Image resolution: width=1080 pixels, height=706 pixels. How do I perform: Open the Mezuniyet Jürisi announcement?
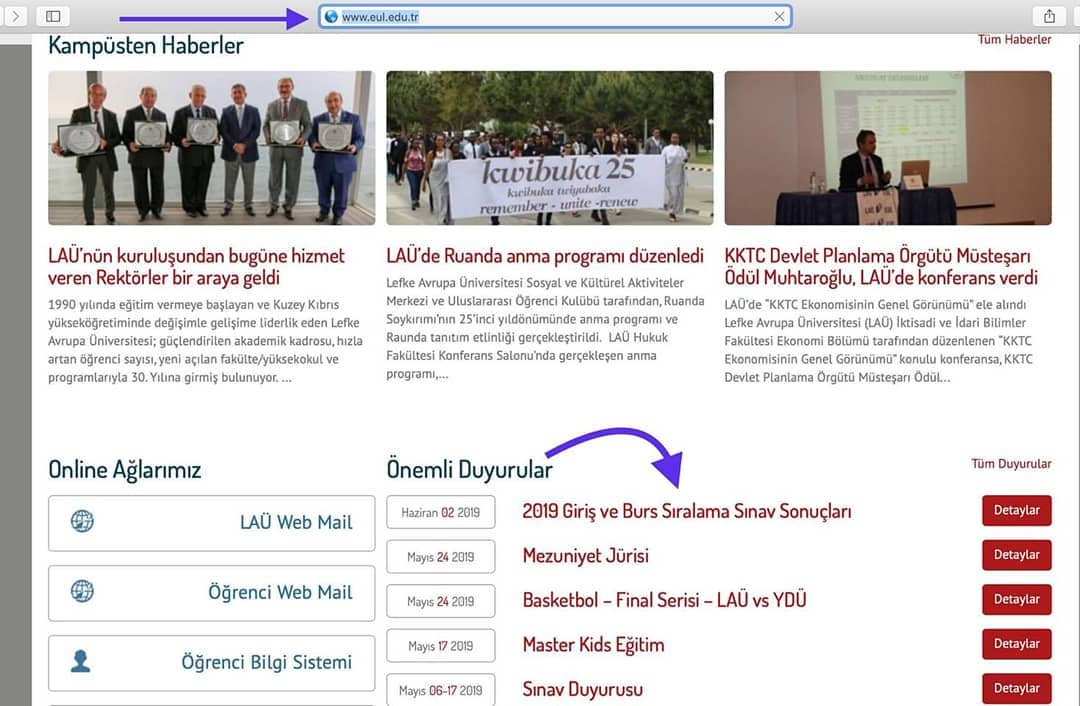pyautogui.click(x=585, y=556)
